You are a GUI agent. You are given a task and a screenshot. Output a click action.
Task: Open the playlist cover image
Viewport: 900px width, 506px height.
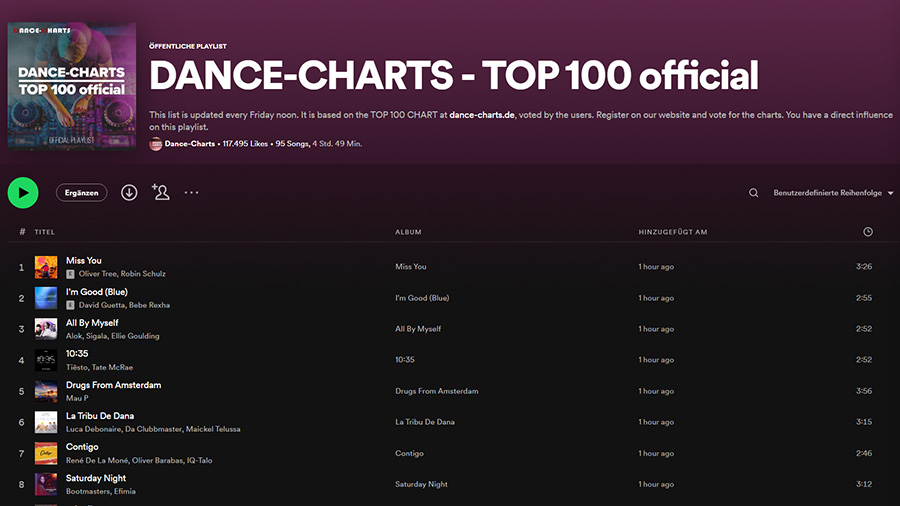coord(72,86)
